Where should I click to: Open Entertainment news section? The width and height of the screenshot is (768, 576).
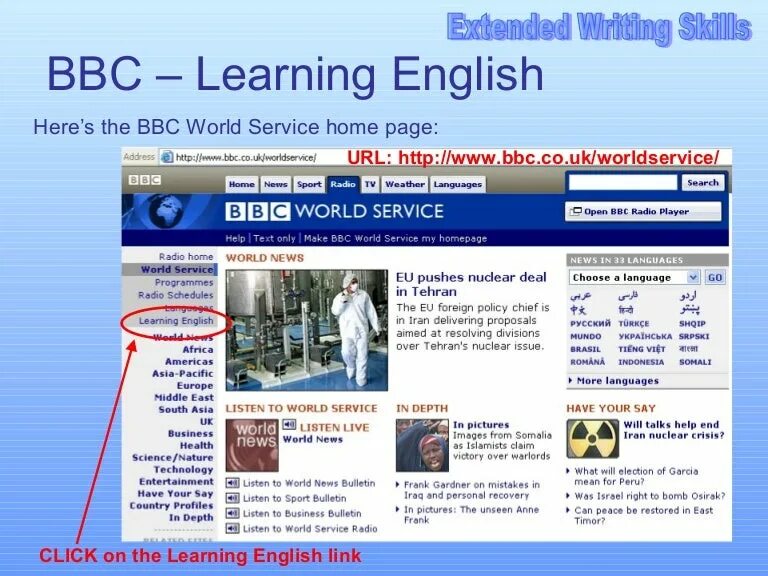point(176,481)
